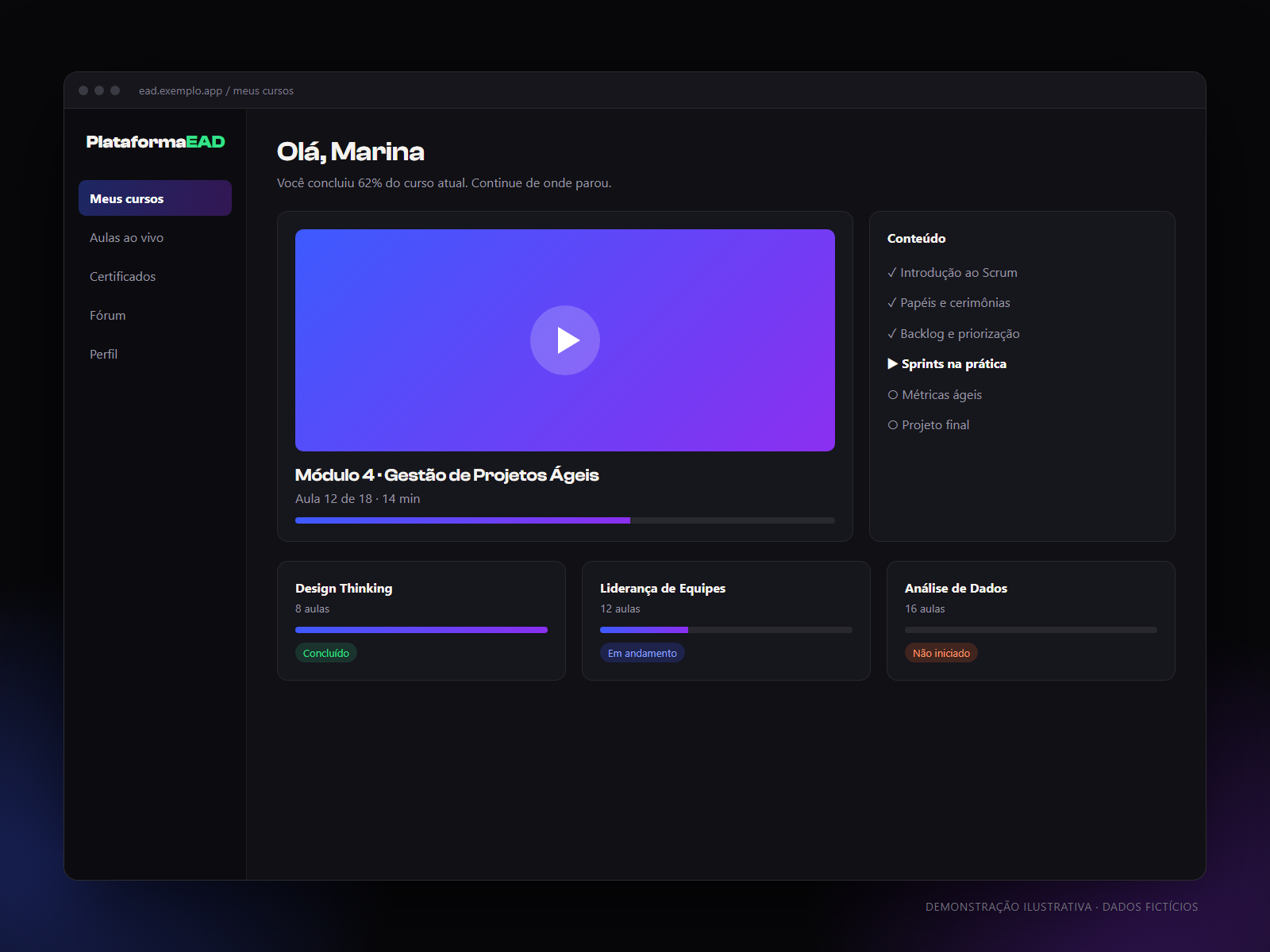Screen dimensions: 1270x952
Task: Open the Liderança de Equipes course
Action: (725, 620)
